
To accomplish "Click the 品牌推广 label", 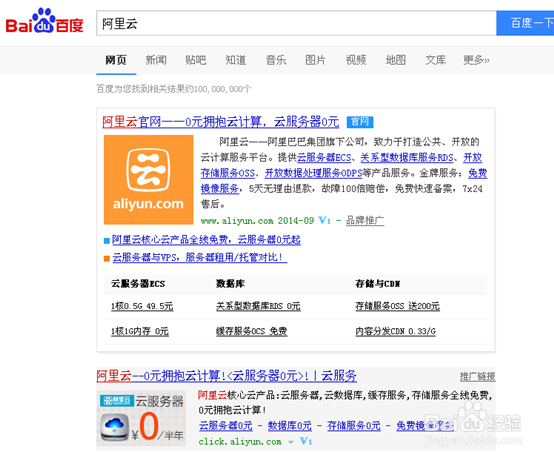I will pyautogui.click(x=365, y=221).
